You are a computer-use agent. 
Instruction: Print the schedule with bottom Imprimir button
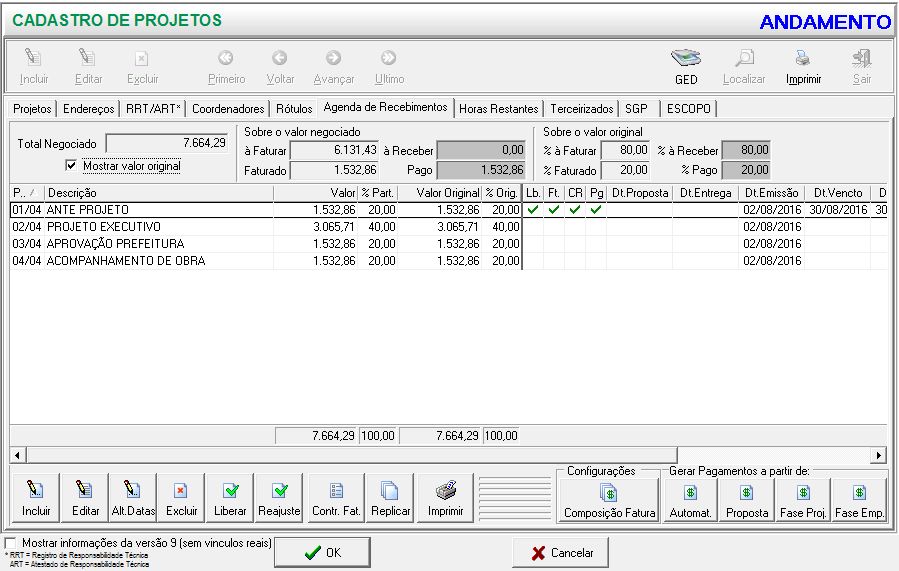pos(445,498)
